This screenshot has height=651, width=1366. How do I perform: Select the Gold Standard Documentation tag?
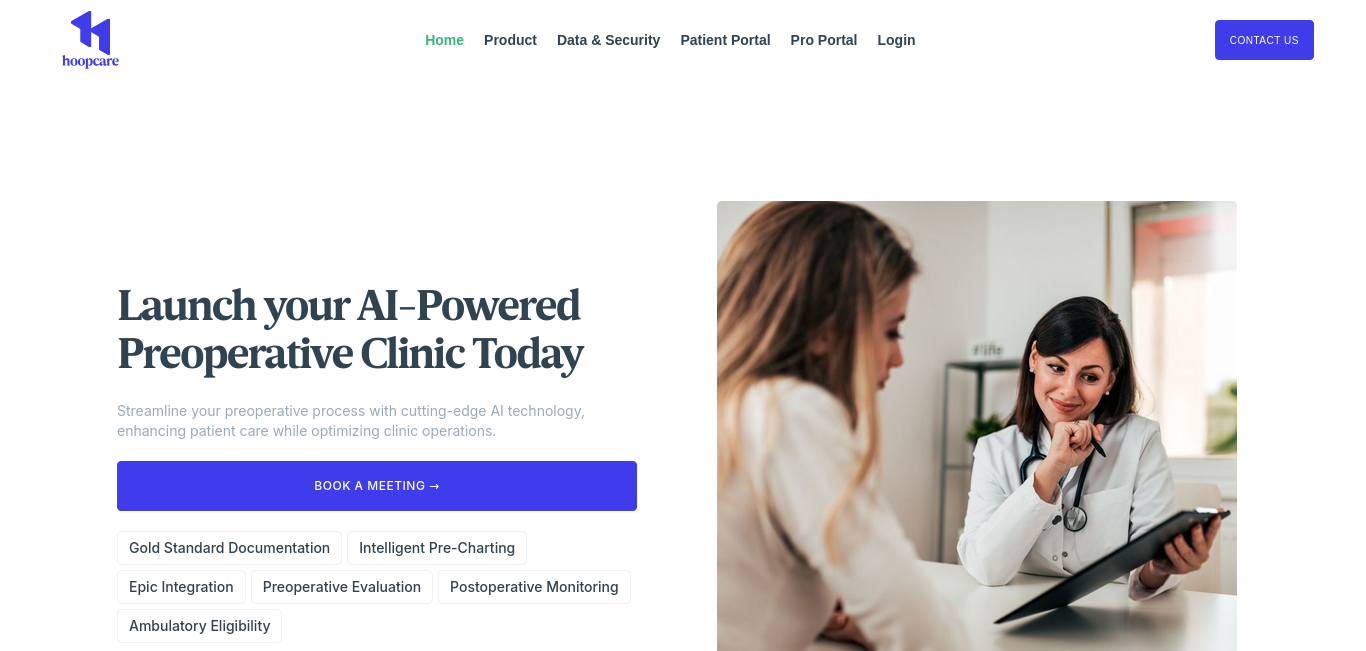click(x=229, y=548)
